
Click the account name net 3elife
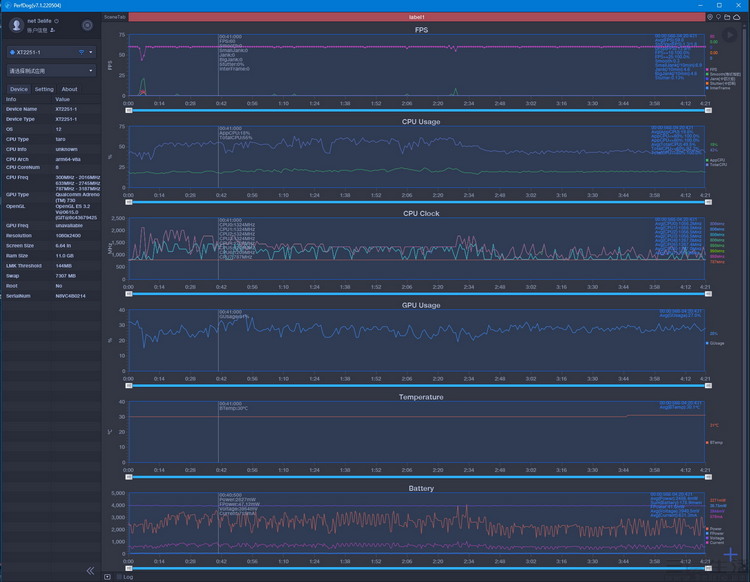39,21
